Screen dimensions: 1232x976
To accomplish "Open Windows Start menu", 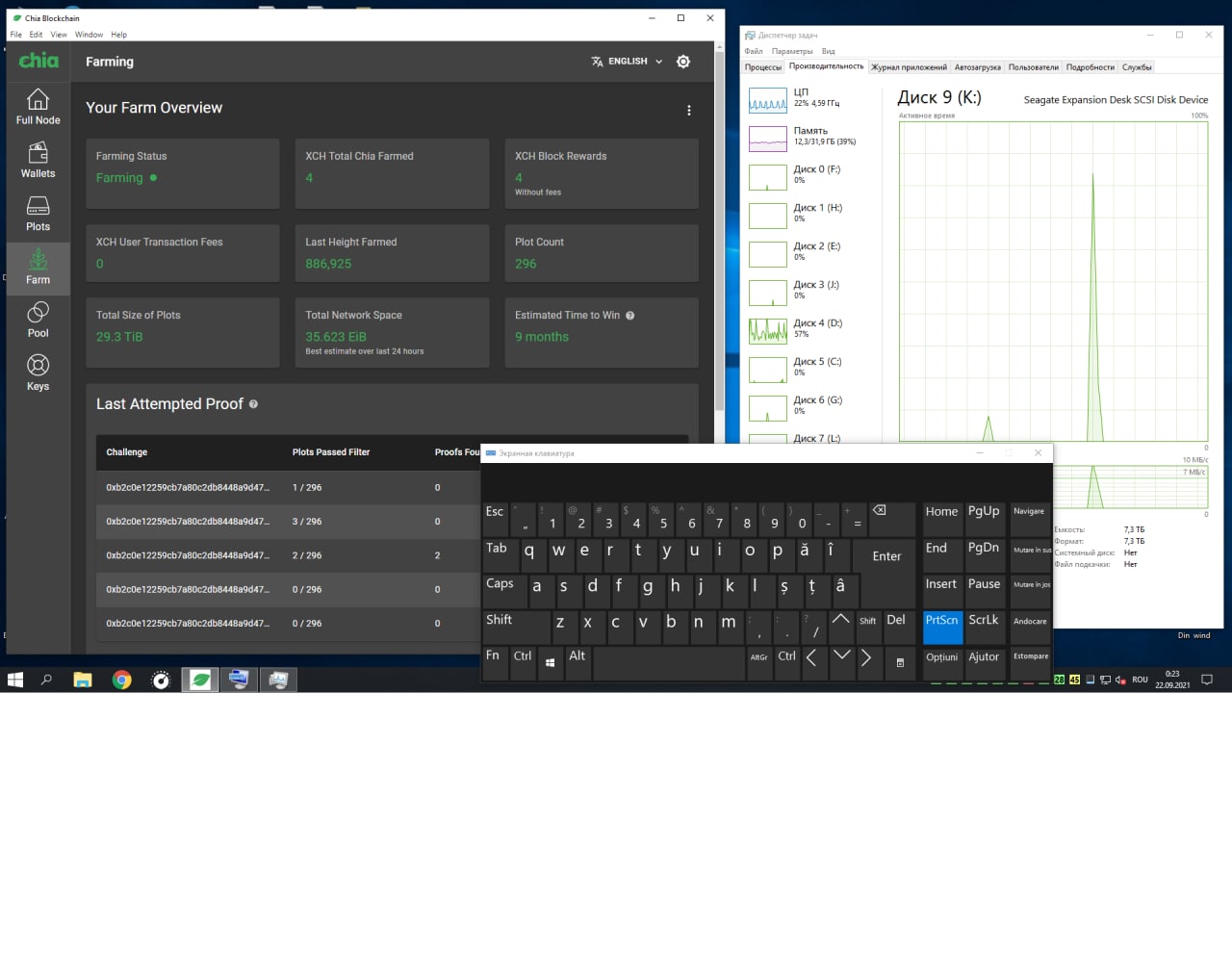I will tap(15, 680).
